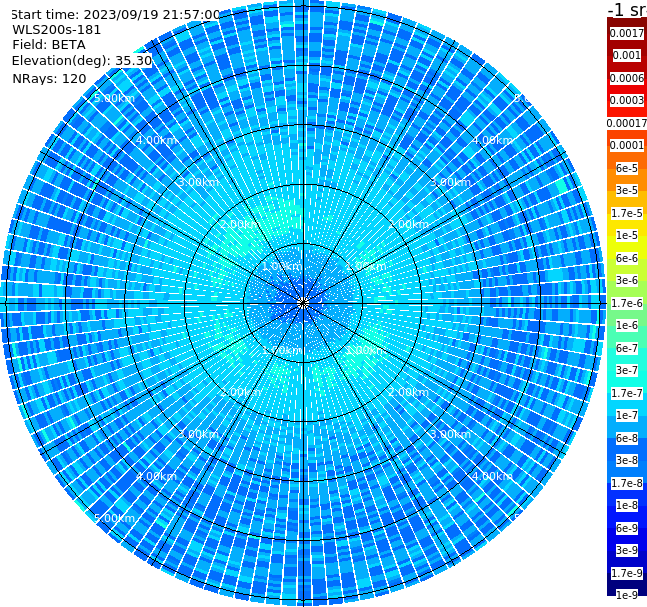
Task: Choose the 3e-7 color scale tick
Action: pos(627,370)
